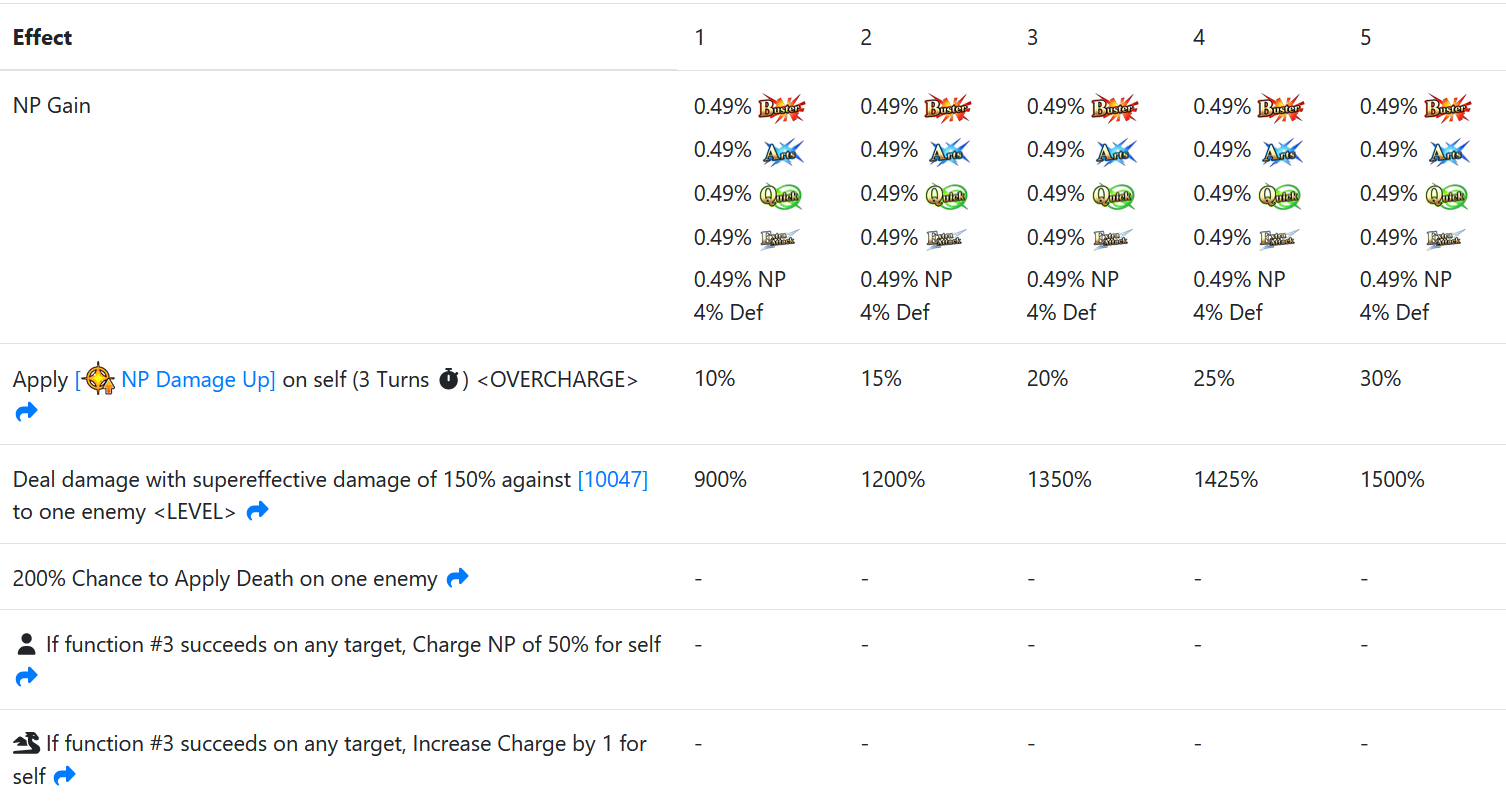Follow the arrow link under NP Damage Up row

(26, 412)
